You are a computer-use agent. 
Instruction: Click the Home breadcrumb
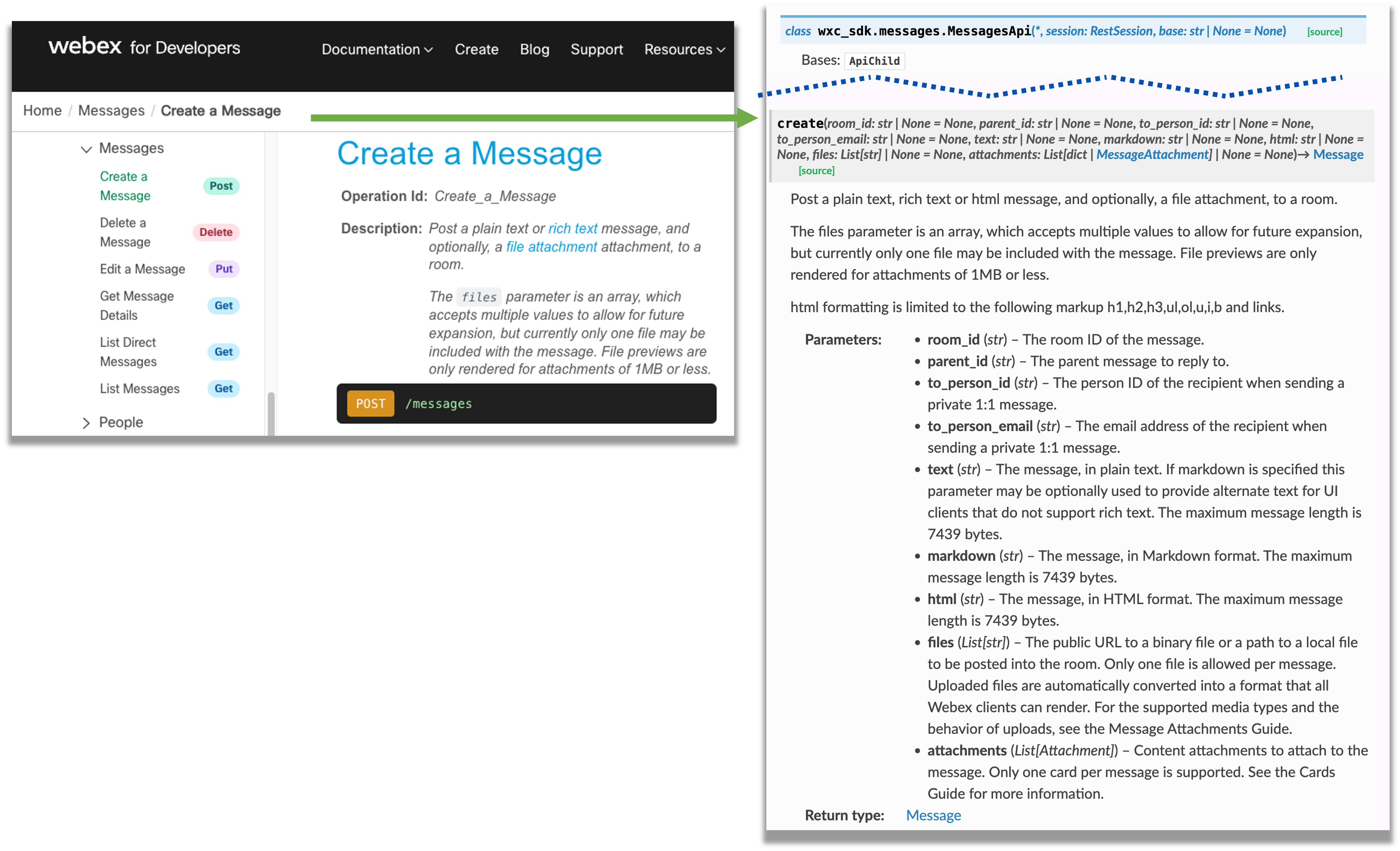pos(42,110)
